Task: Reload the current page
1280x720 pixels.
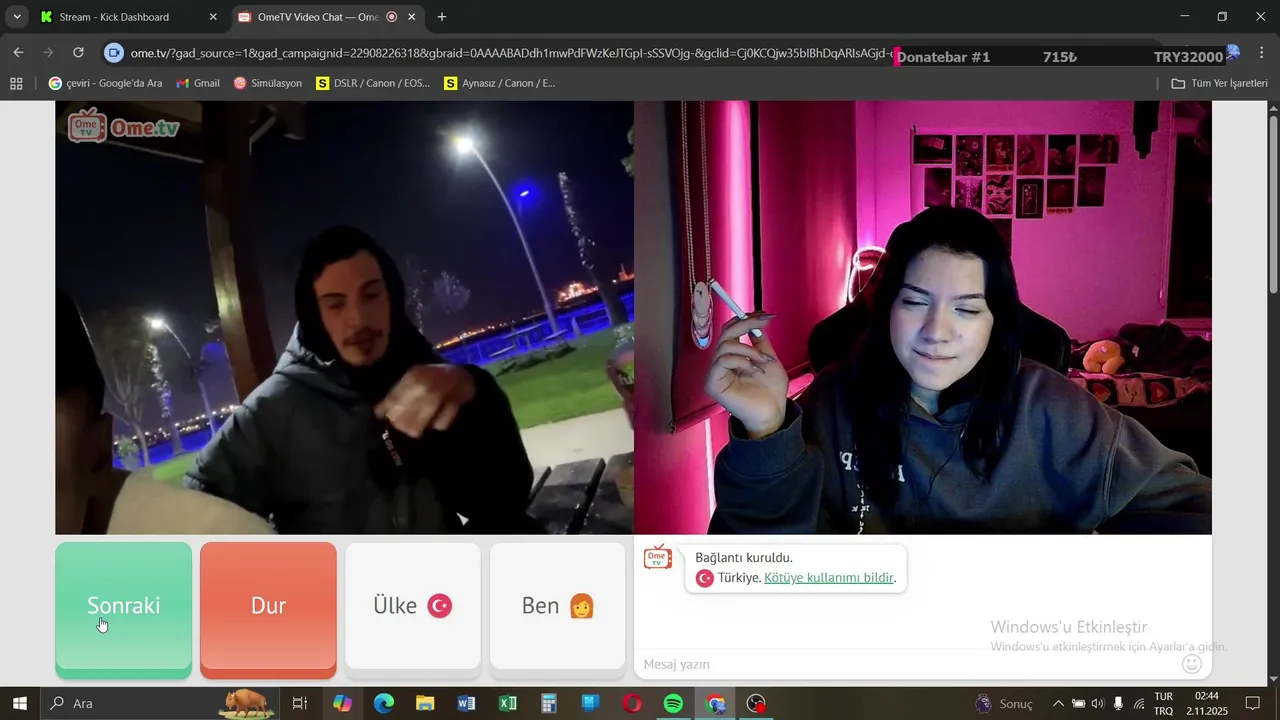Action: (x=78, y=53)
